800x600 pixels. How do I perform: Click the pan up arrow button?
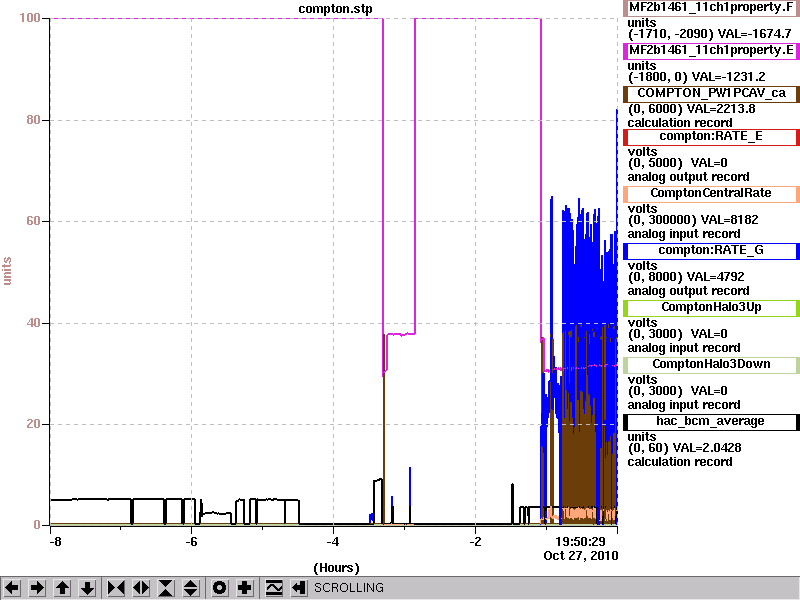click(x=63, y=588)
